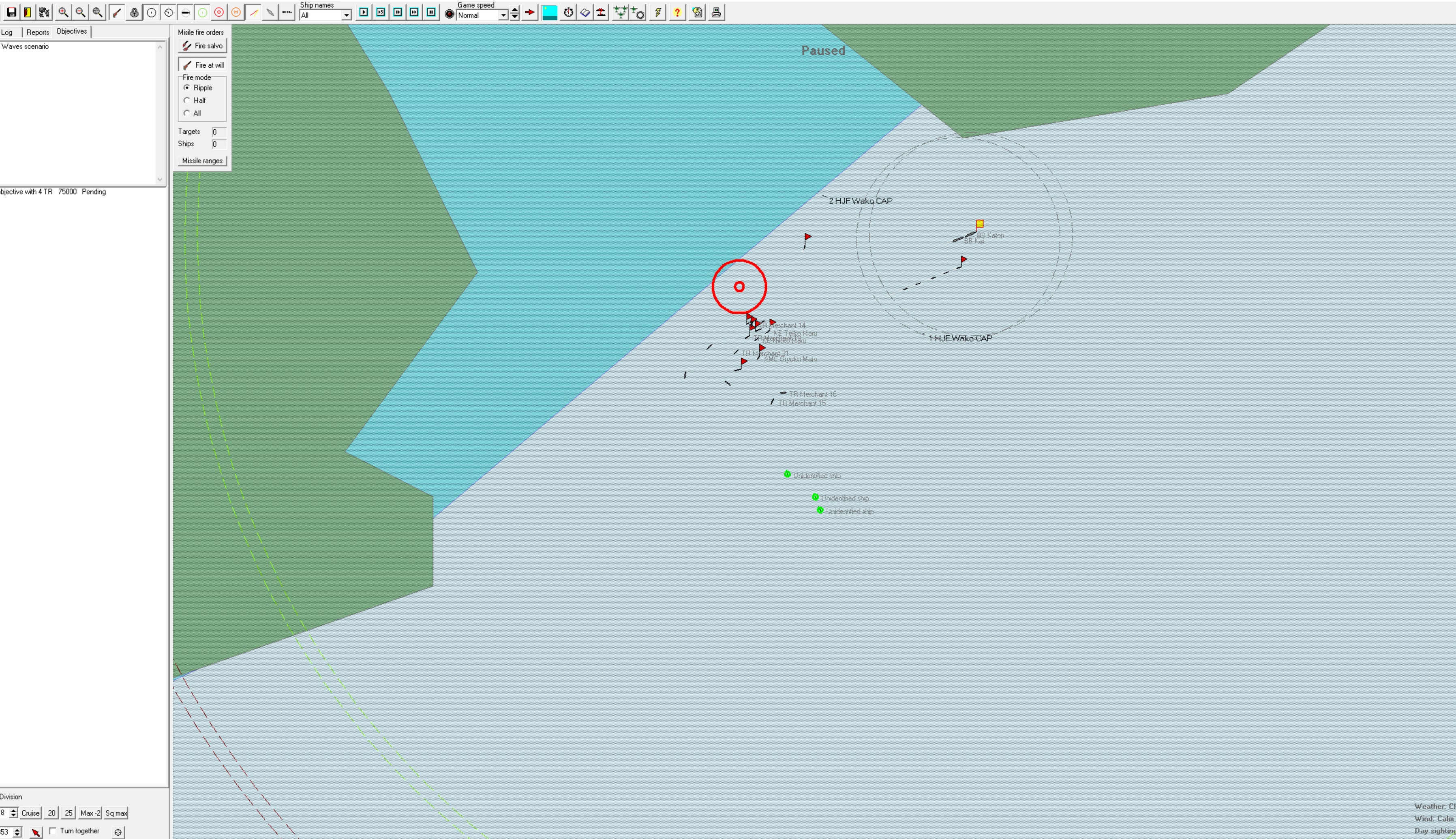Open the Ship names dropdown

346,15
